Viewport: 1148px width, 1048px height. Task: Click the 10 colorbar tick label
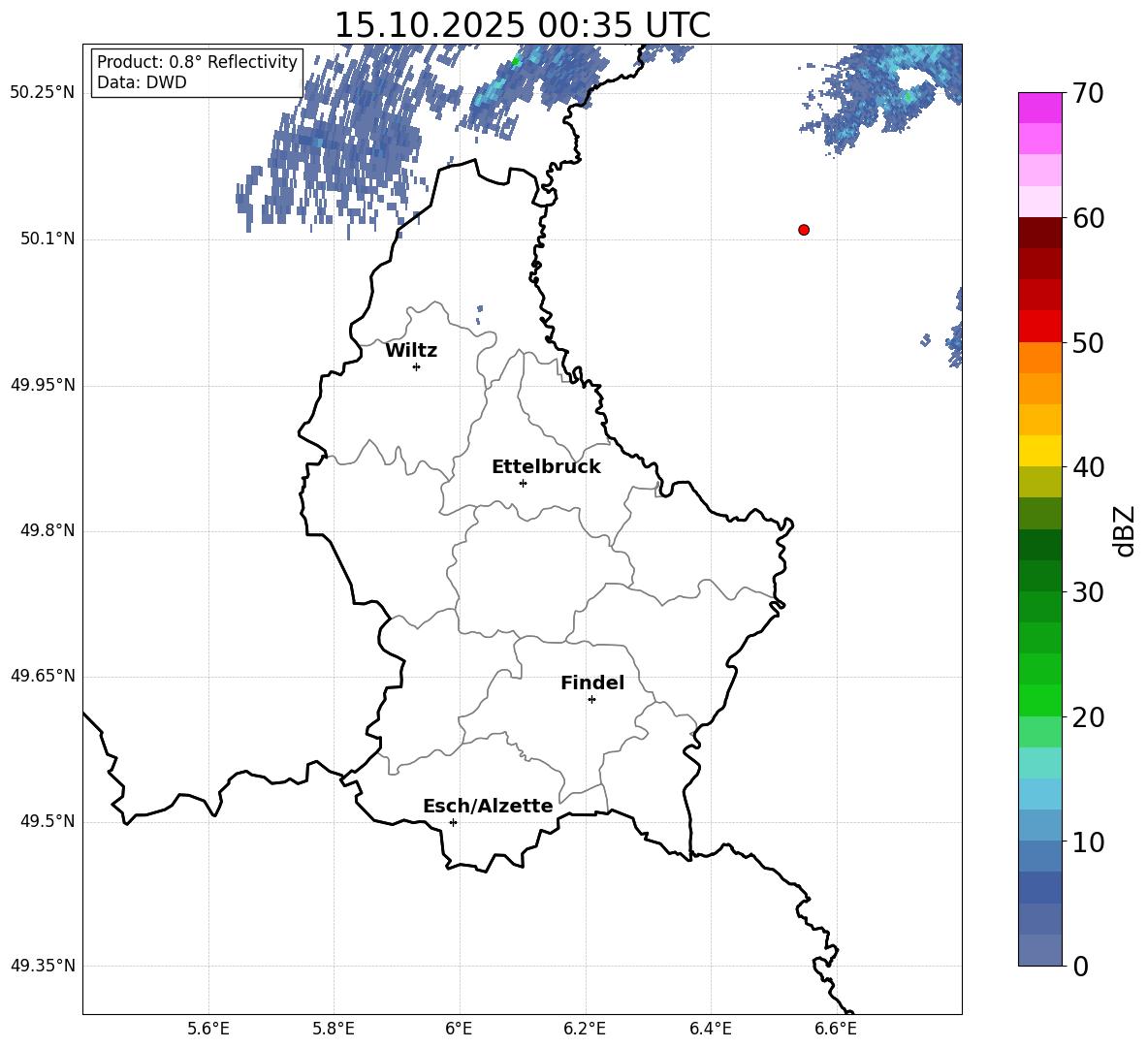coord(1088,842)
